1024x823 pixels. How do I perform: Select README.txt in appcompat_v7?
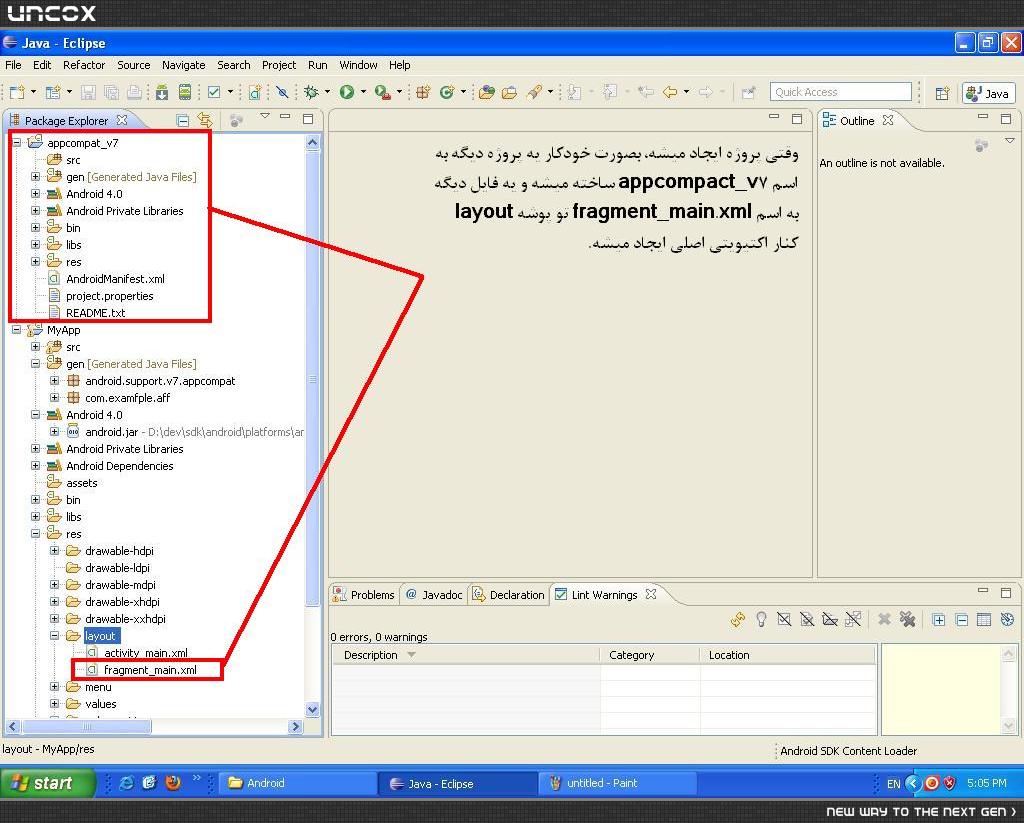95,313
